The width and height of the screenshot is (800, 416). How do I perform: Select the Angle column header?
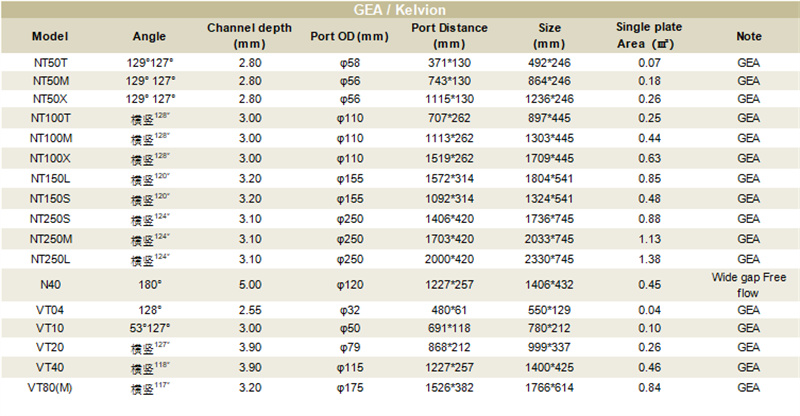coord(149,36)
